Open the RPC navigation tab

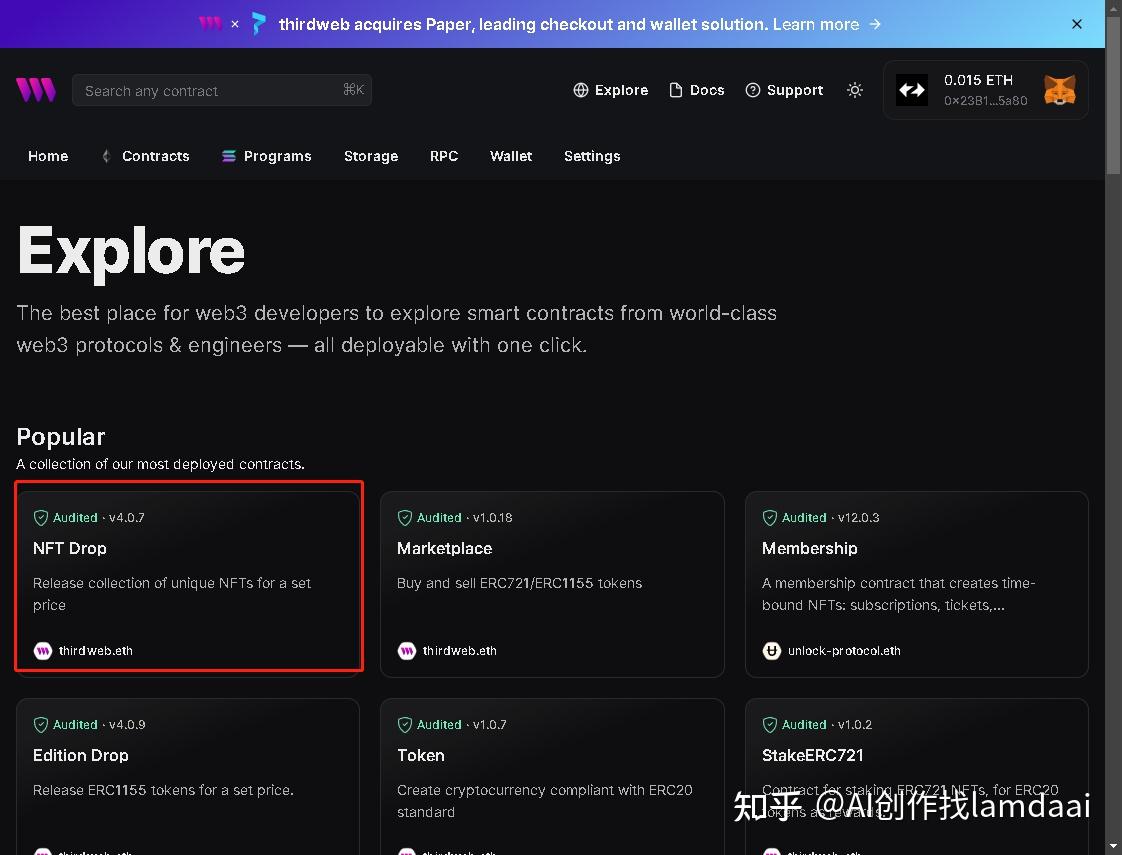tap(443, 156)
